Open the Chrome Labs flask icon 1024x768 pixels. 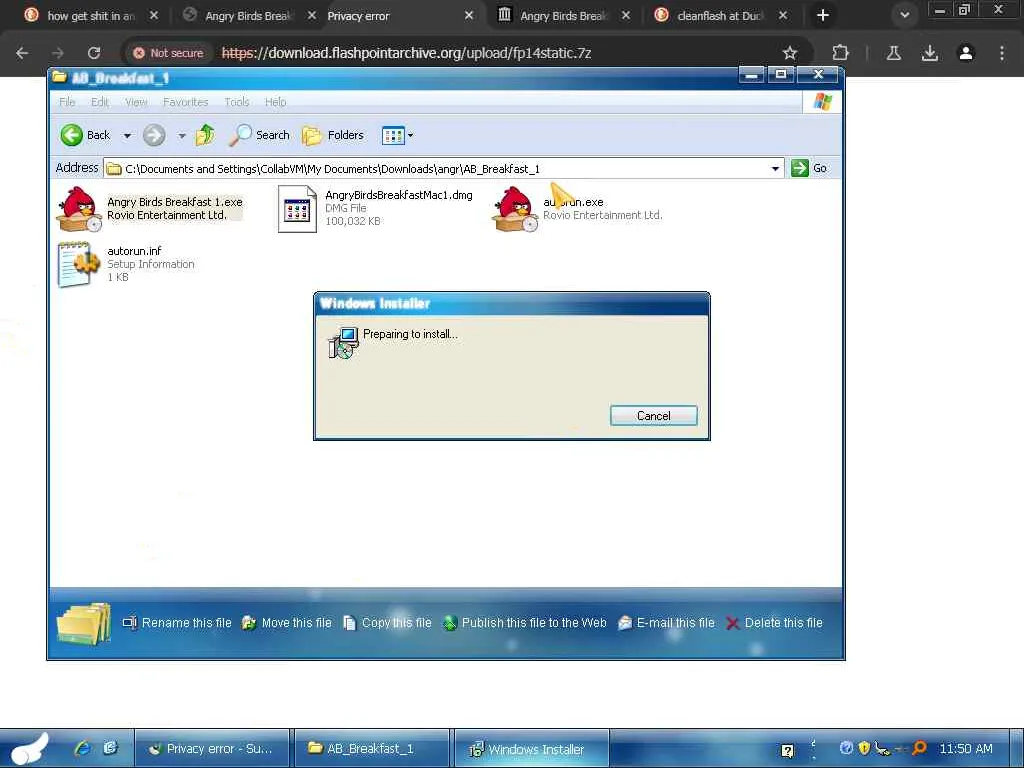(x=893, y=53)
